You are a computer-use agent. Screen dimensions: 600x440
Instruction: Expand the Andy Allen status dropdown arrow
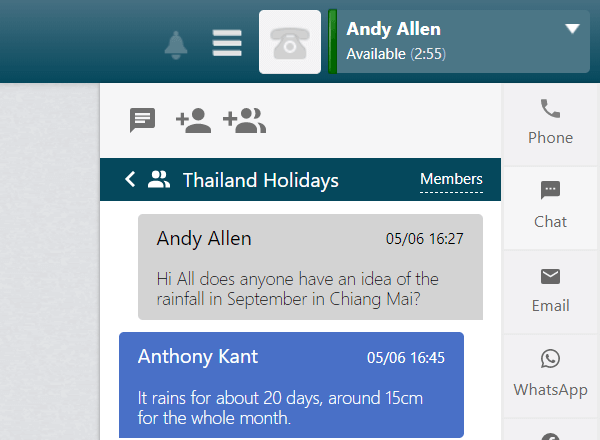[x=572, y=29]
